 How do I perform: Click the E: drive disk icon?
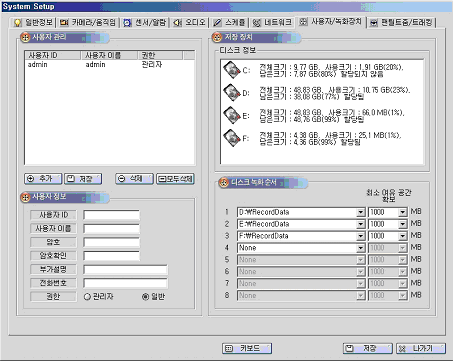coord(232,115)
